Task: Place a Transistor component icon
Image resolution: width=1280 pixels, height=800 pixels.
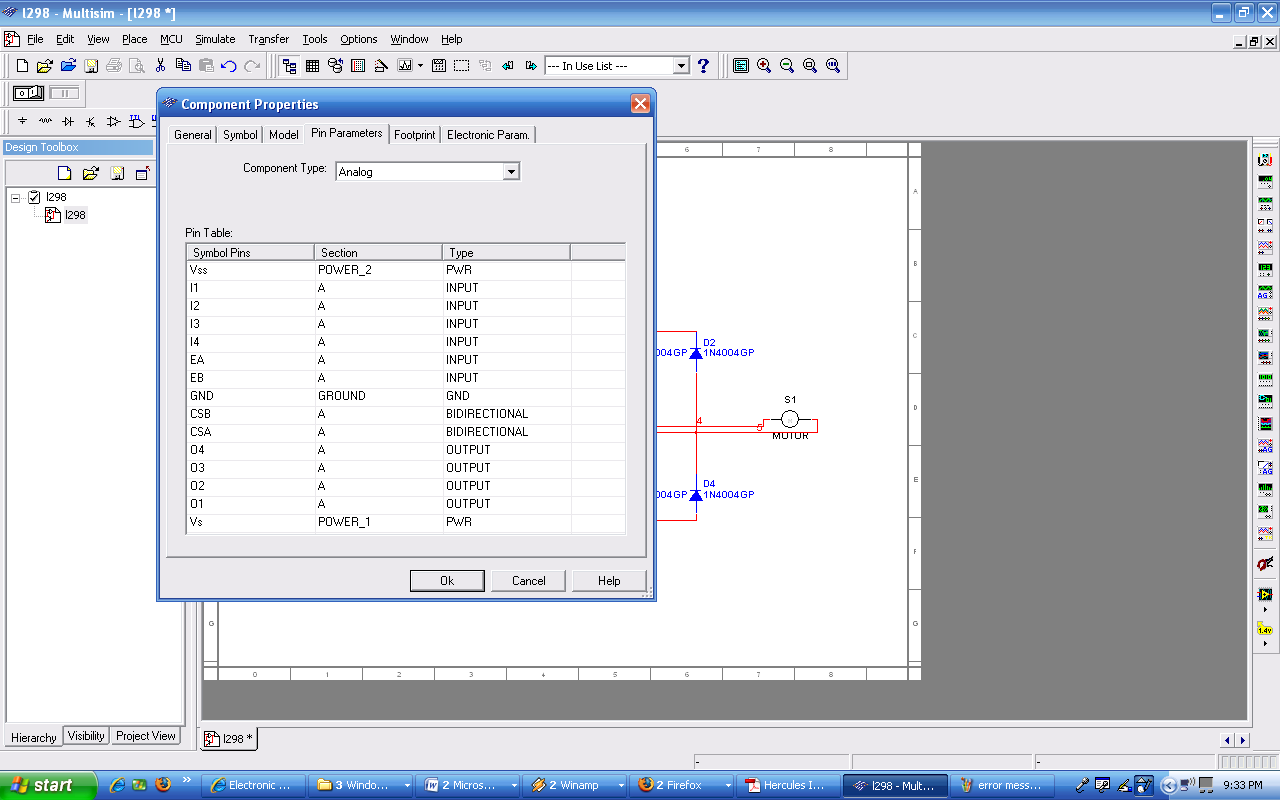Action: (91, 121)
